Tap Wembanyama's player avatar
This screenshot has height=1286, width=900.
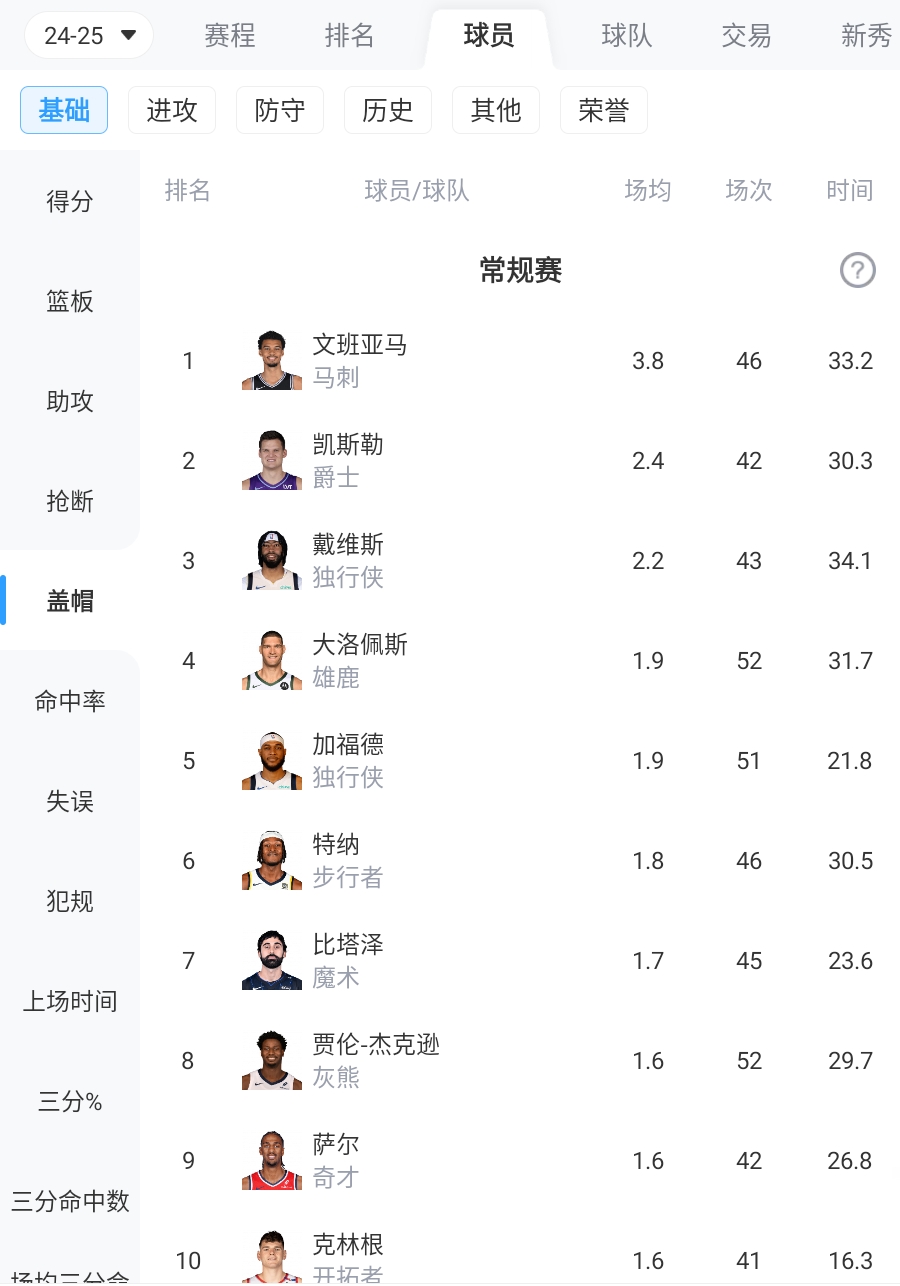(x=271, y=360)
